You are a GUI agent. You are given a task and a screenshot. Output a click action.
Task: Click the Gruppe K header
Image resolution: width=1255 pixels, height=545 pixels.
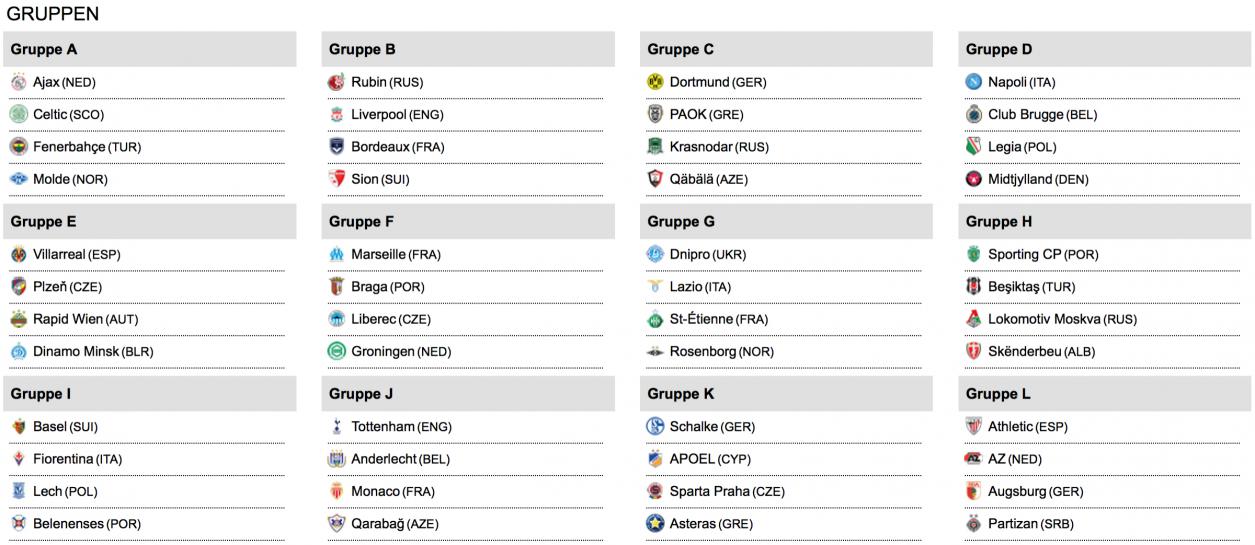click(x=681, y=394)
